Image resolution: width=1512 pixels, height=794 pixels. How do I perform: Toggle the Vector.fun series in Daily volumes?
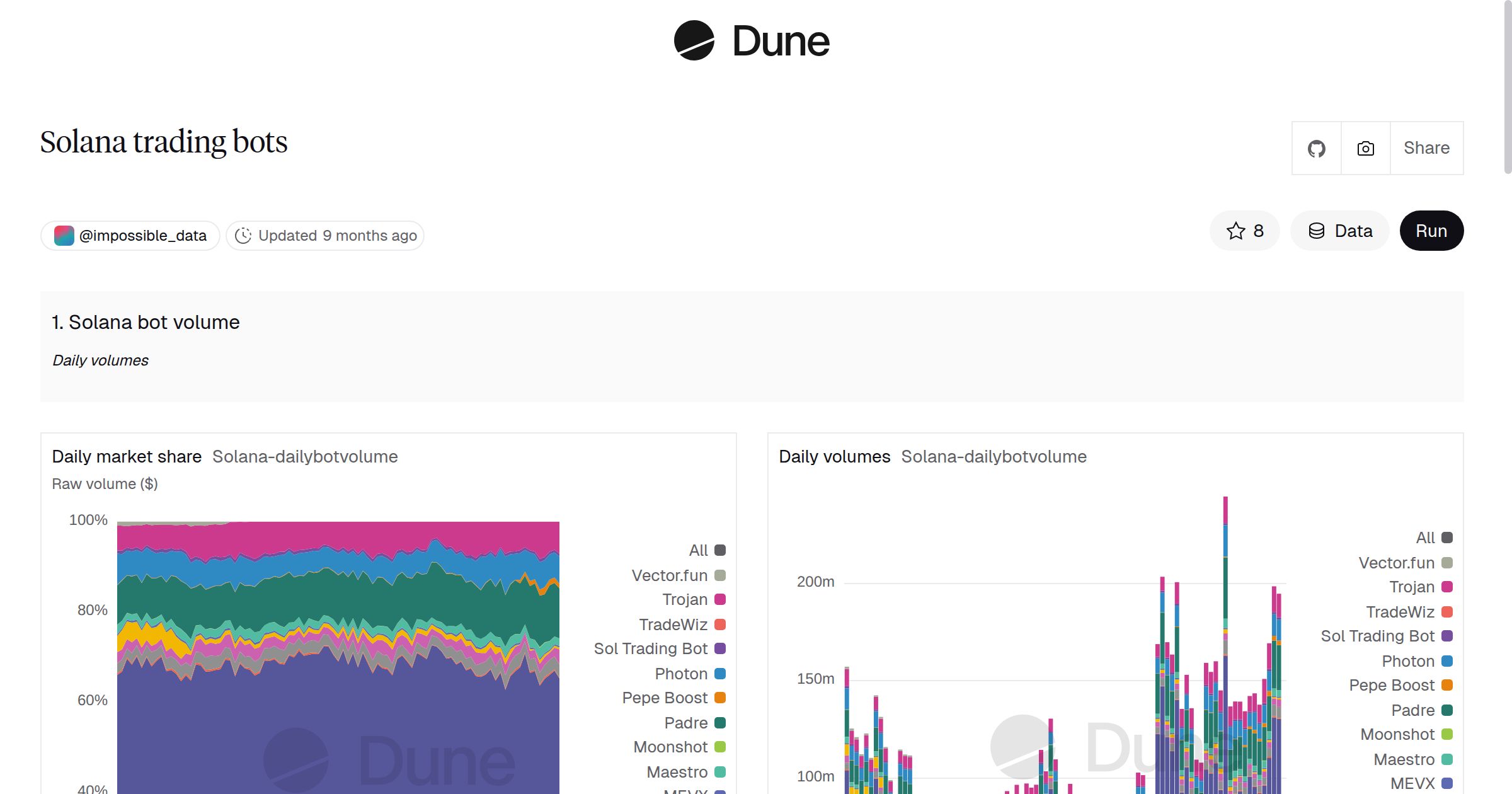pyautogui.click(x=1397, y=562)
